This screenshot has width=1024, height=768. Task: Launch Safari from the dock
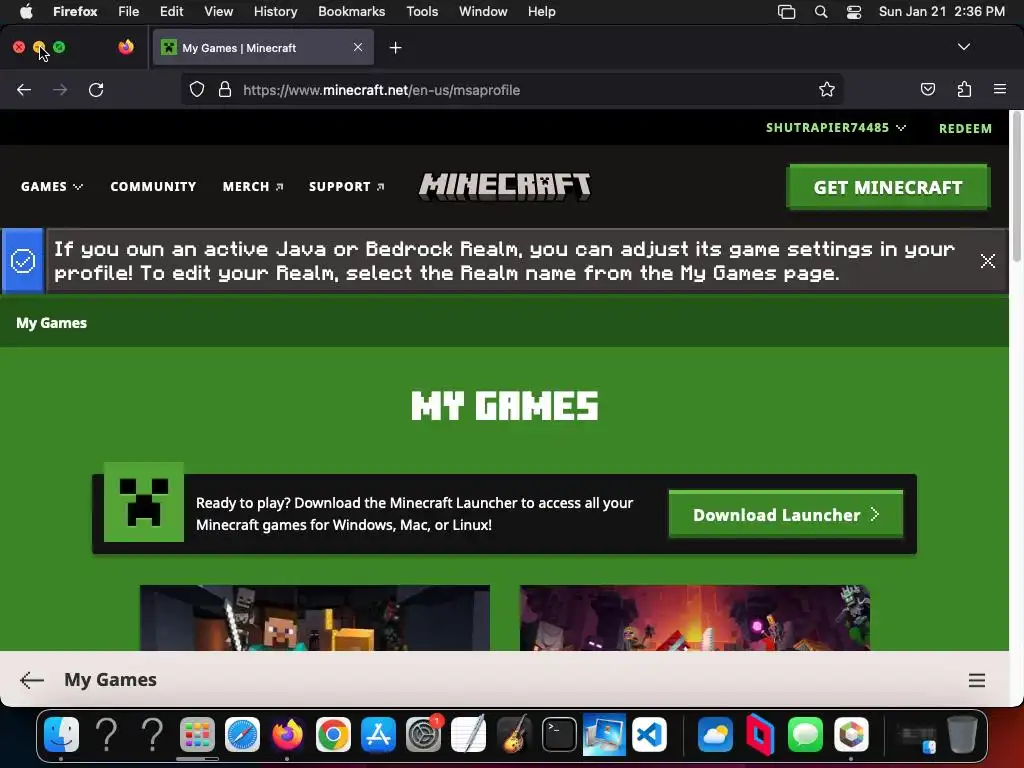pyautogui.click(x=242, y=735)
